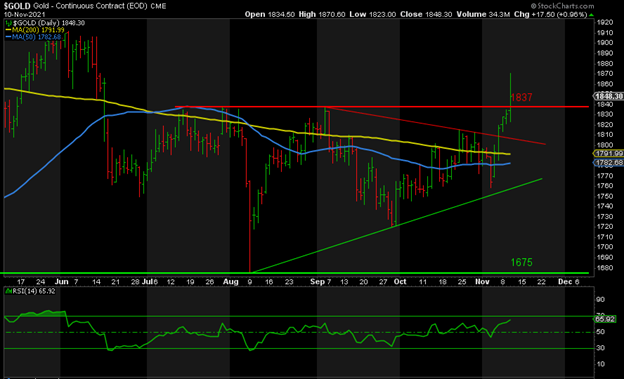This screenshot has width=624, height=379.
Task: Click the red 1837 resistance annotation
Action: coord(521,98)
